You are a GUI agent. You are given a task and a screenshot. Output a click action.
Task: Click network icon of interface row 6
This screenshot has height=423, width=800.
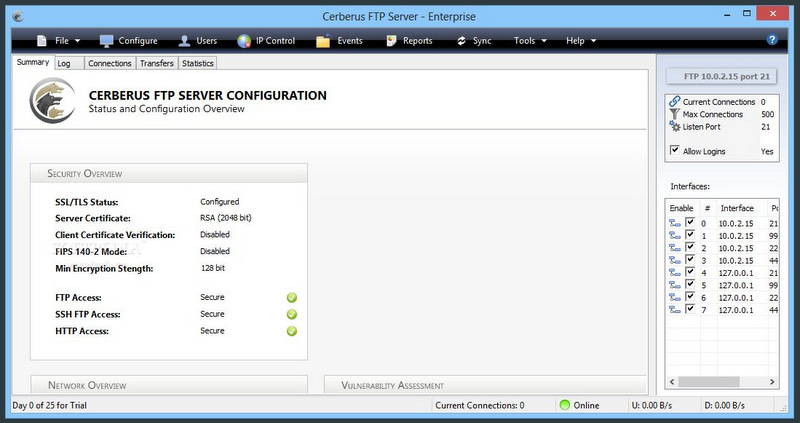[675, 297]
